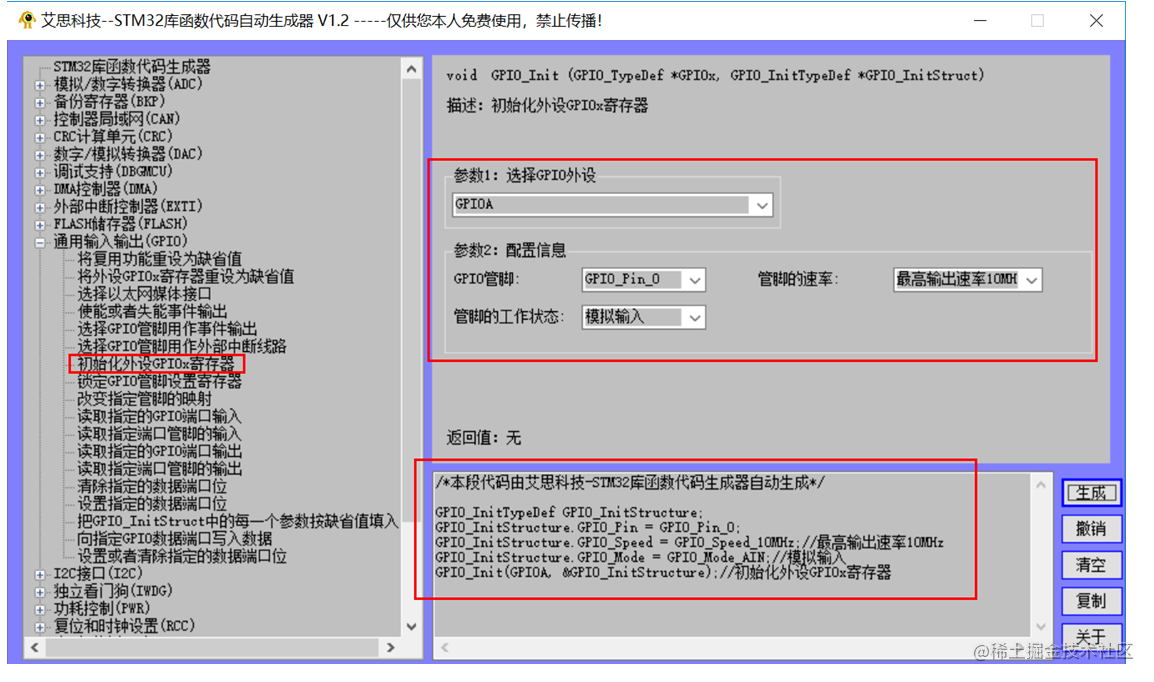Collapse the 通用输入输出(GPIO) node
Viewport: 1154px width, 682px height.
coord(40,243)
